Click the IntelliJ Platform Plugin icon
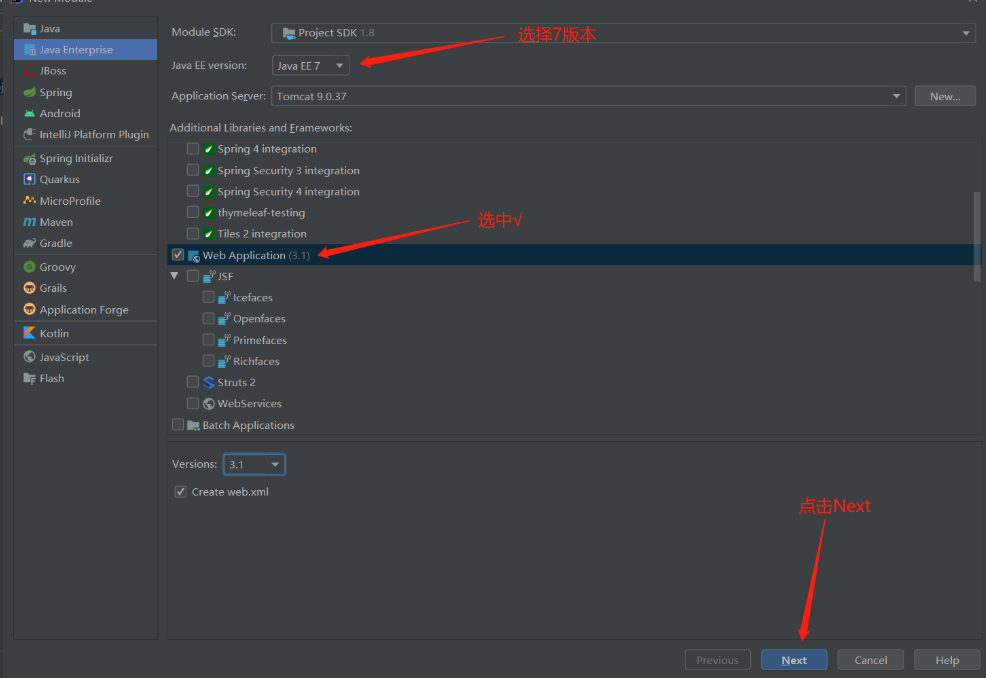Image resolution: width=986 pixels, height=678 pixels. [x=30, y=134]
